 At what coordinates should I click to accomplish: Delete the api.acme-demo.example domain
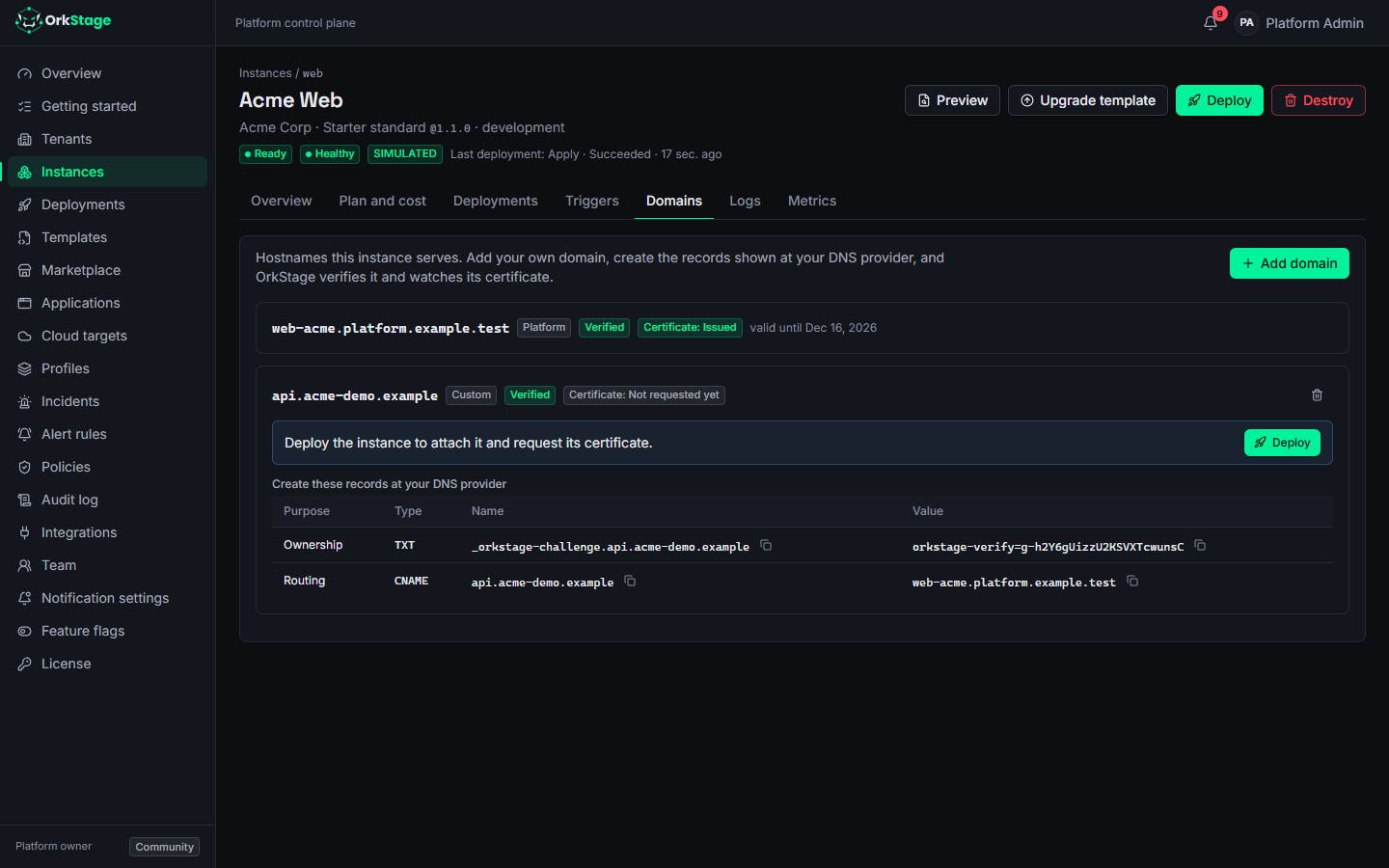(1317, 395)
